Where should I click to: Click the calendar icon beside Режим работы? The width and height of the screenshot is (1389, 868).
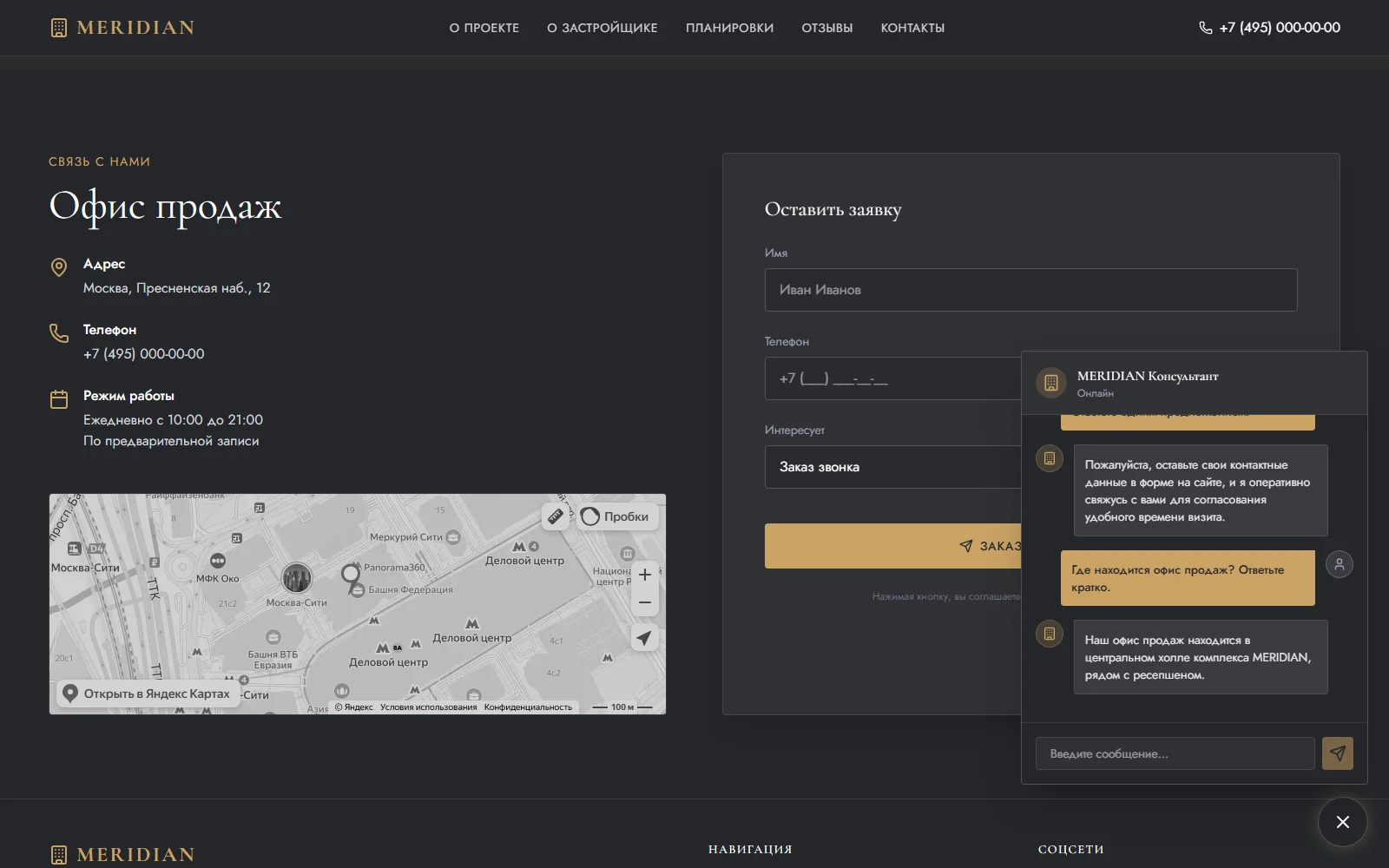pyautogui.click(x=59, y=399)
